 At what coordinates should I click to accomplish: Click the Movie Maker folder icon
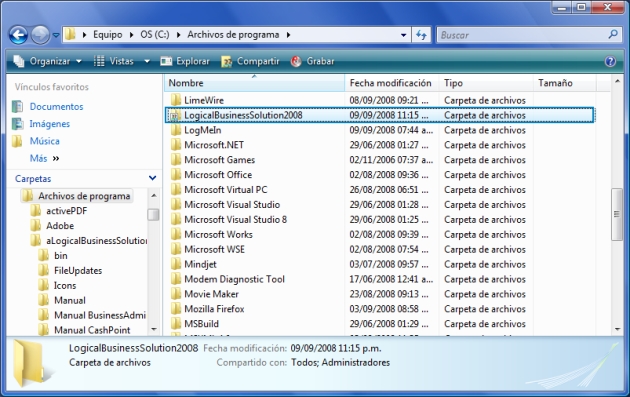(x=176, y=294)
